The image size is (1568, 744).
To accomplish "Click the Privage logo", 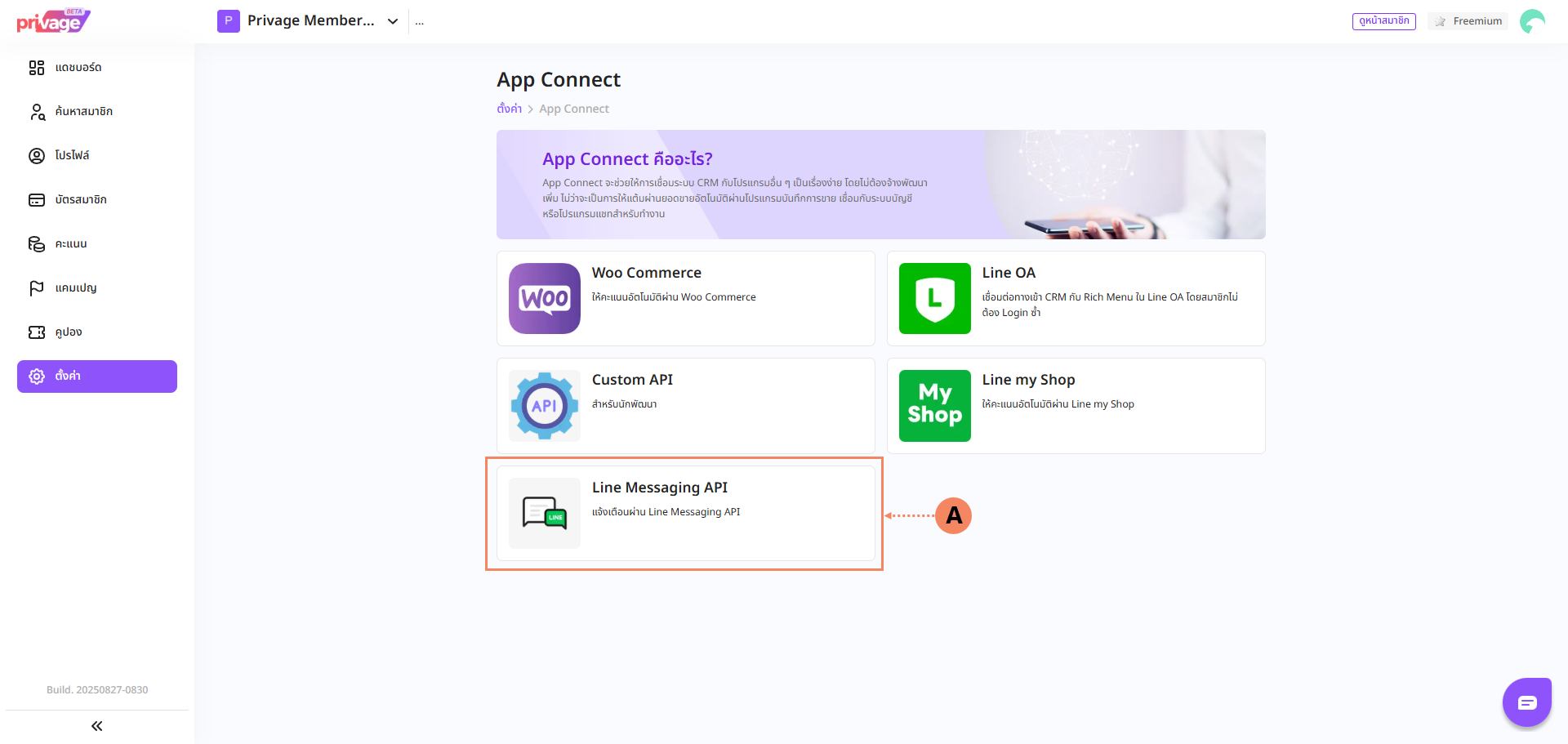I will 53,21.
